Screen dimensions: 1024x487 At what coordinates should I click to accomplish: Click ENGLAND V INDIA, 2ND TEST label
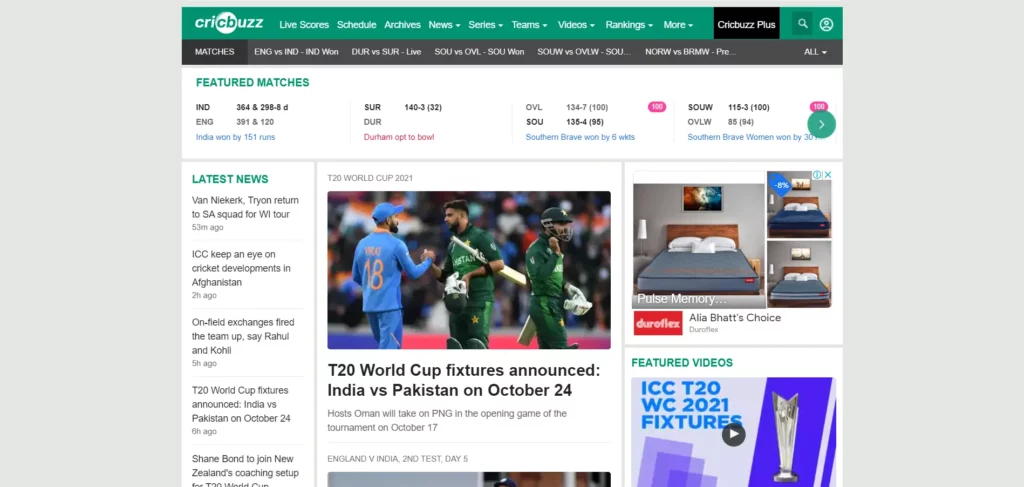point(398,459)
